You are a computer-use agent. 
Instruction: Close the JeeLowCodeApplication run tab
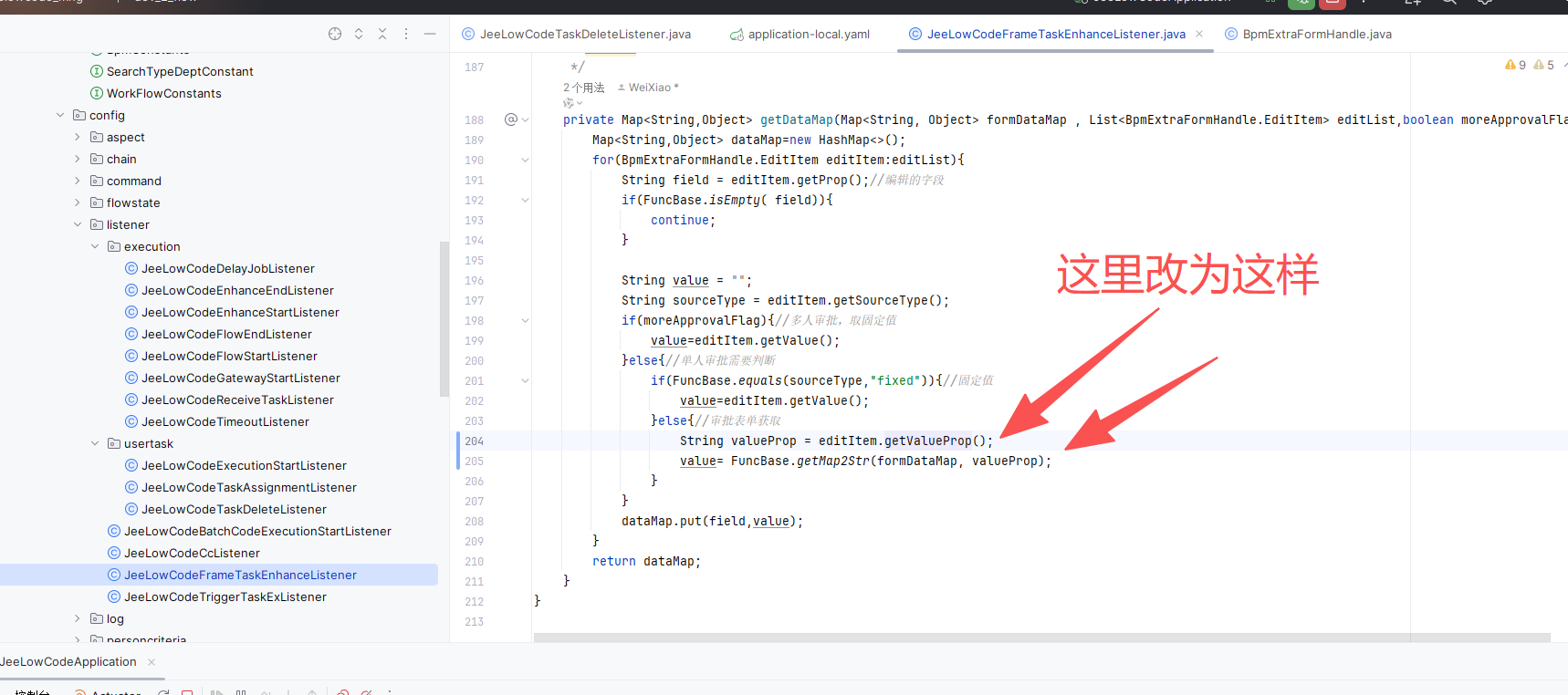[x=152, y=662]
